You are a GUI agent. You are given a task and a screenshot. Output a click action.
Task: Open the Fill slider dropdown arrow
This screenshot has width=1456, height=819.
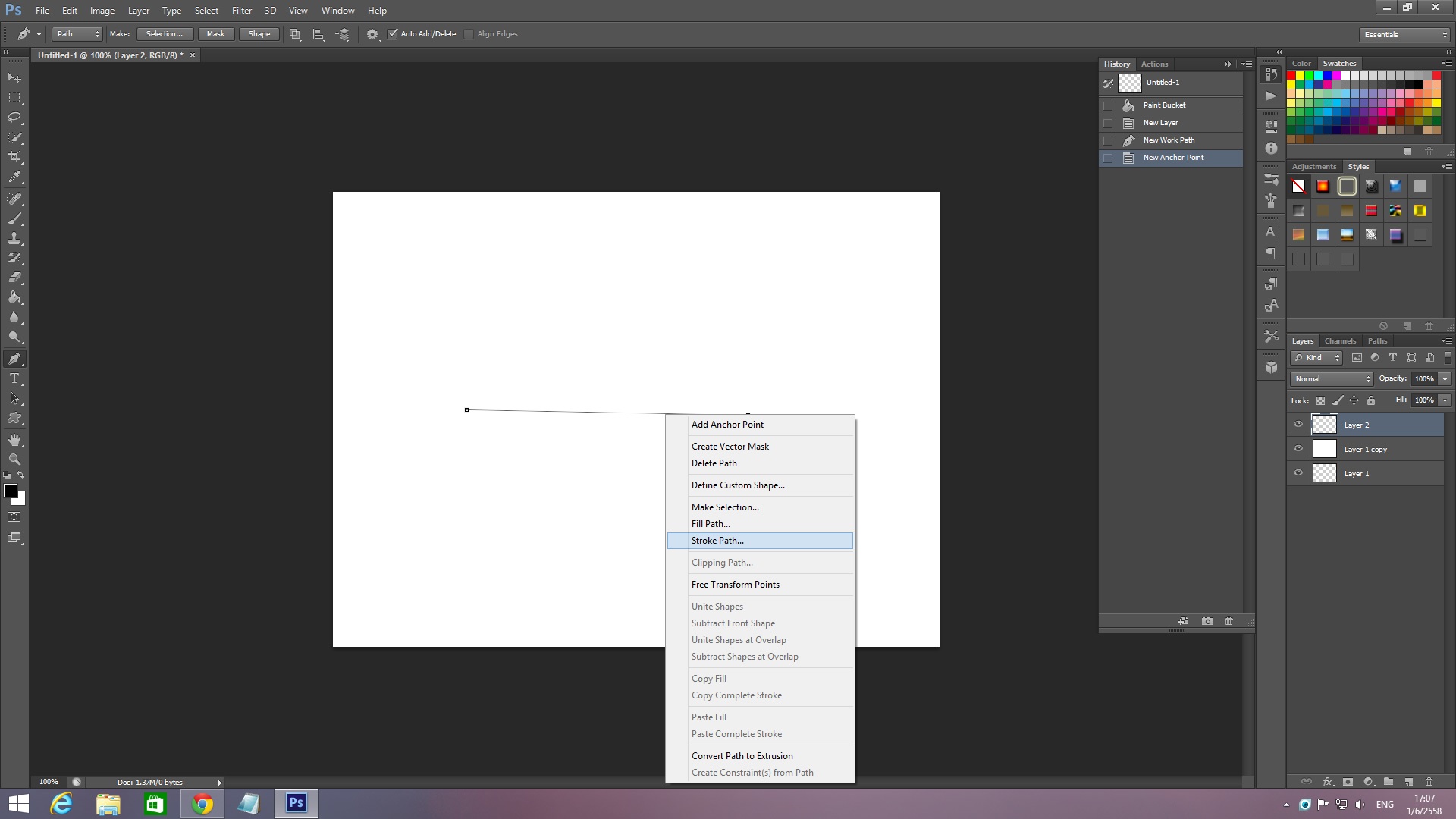click(x=1445, y=400)
